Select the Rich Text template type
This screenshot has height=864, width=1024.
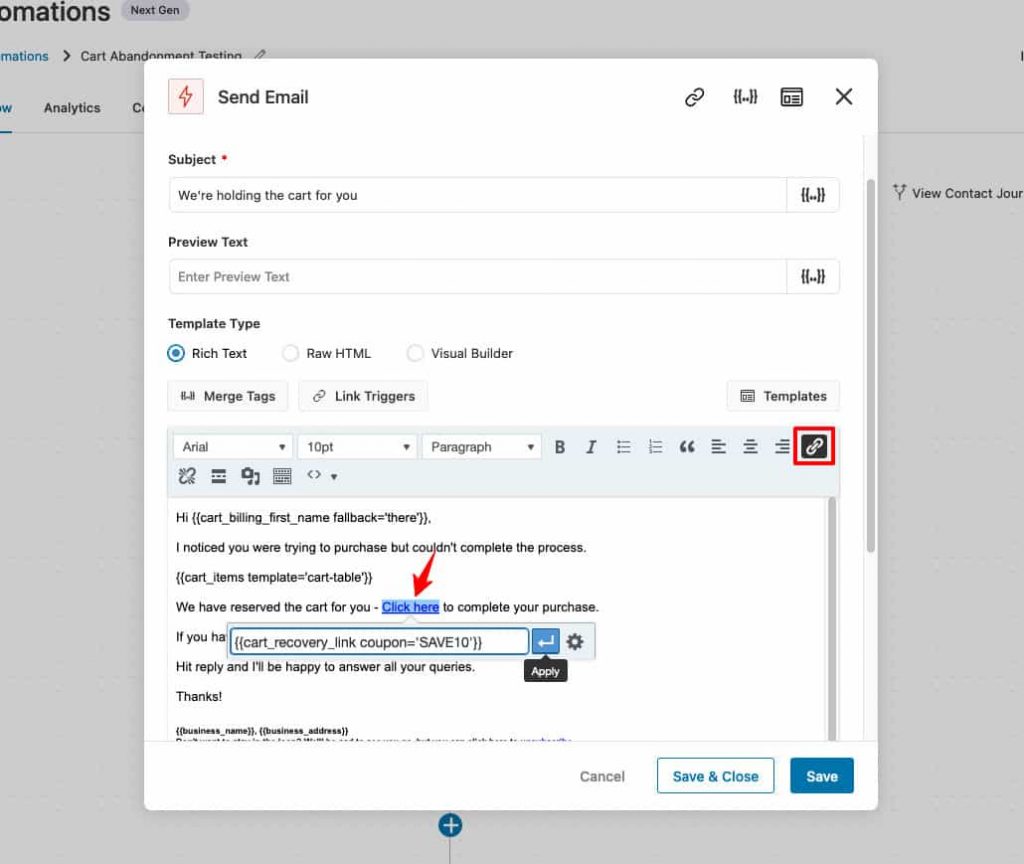tap(176, 353)
